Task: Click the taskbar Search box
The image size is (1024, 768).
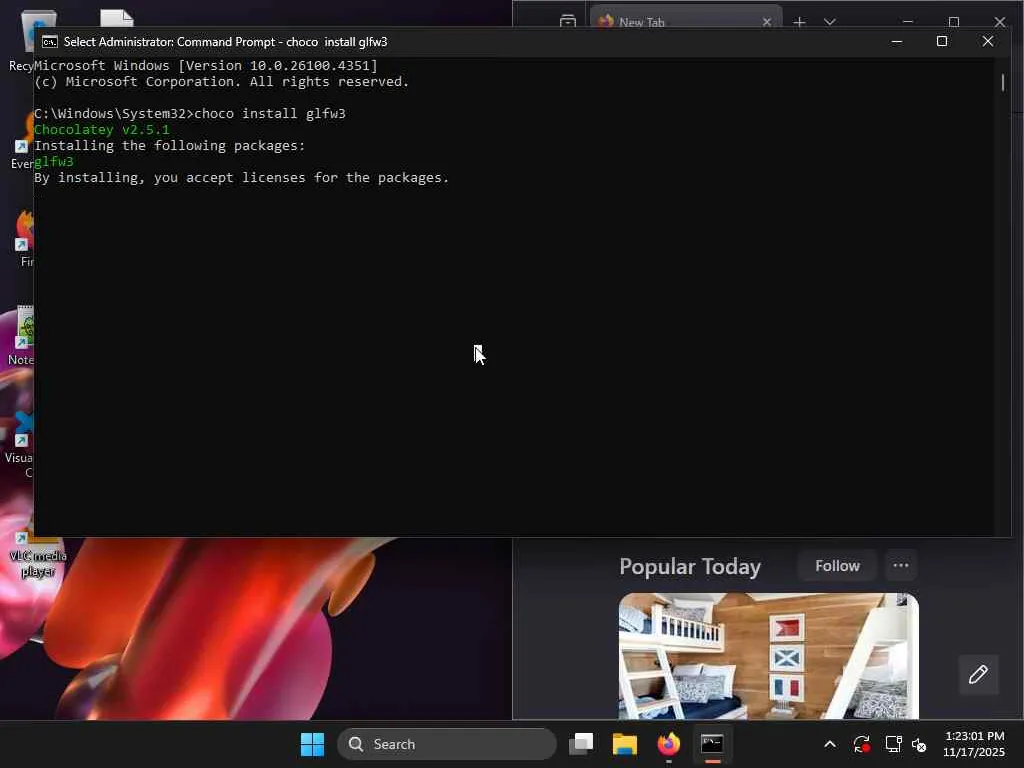Action: click(x=447, y=744)
